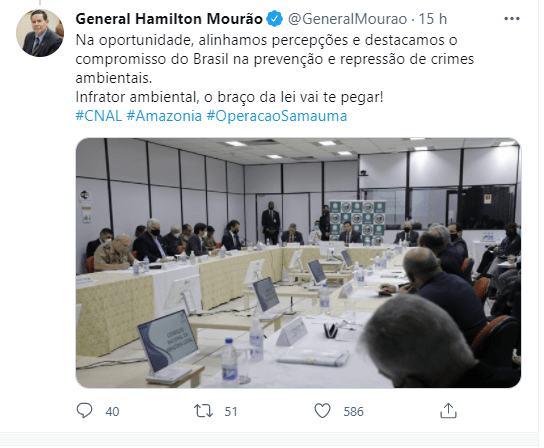Screen dimensions: 544x448
Task: Open General Mourão's profile avatar
Action: point(40,33)
